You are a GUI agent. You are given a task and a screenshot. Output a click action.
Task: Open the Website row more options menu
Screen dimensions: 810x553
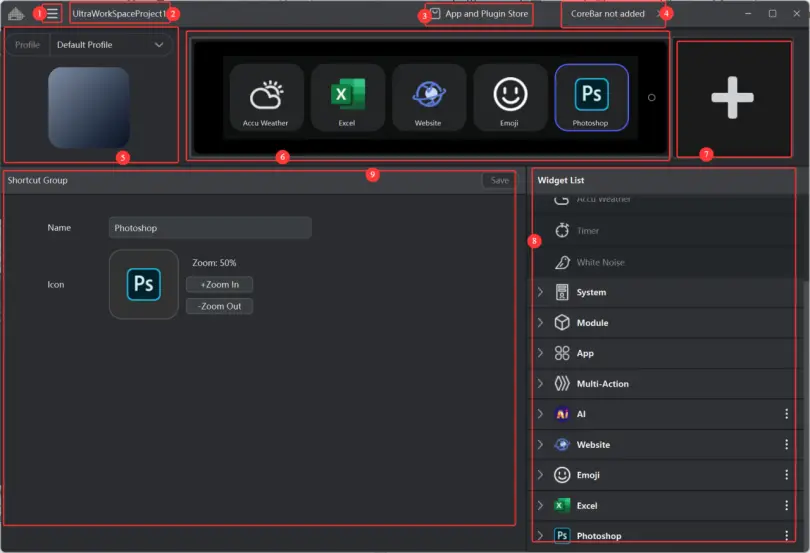pos(786,444)
